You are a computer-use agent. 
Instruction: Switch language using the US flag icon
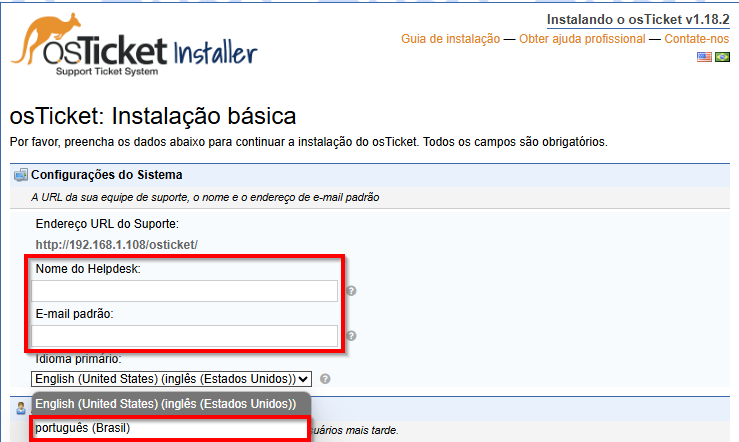pyautogui.click(x=704, y=57)
